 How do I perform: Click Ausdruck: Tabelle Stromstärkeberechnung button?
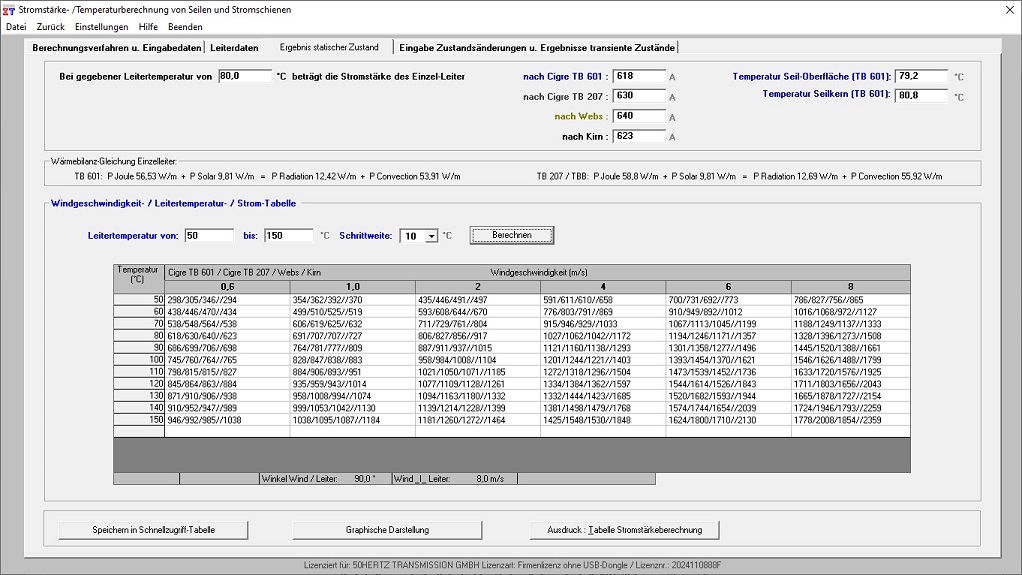(x=624, y=530)
